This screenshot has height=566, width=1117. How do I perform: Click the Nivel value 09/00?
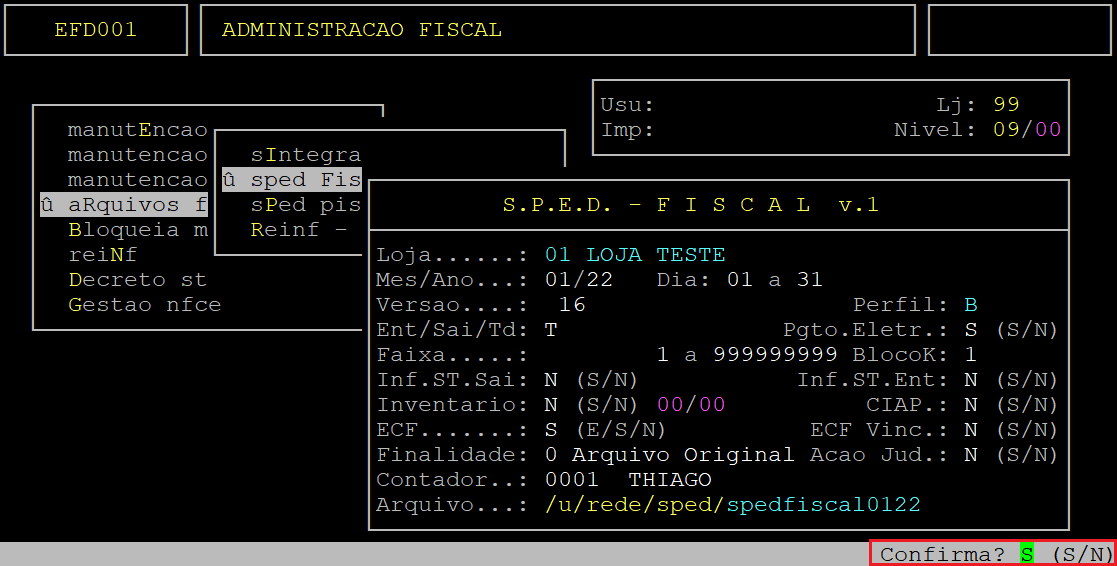pyautogui.click(x=1027, y=130)
